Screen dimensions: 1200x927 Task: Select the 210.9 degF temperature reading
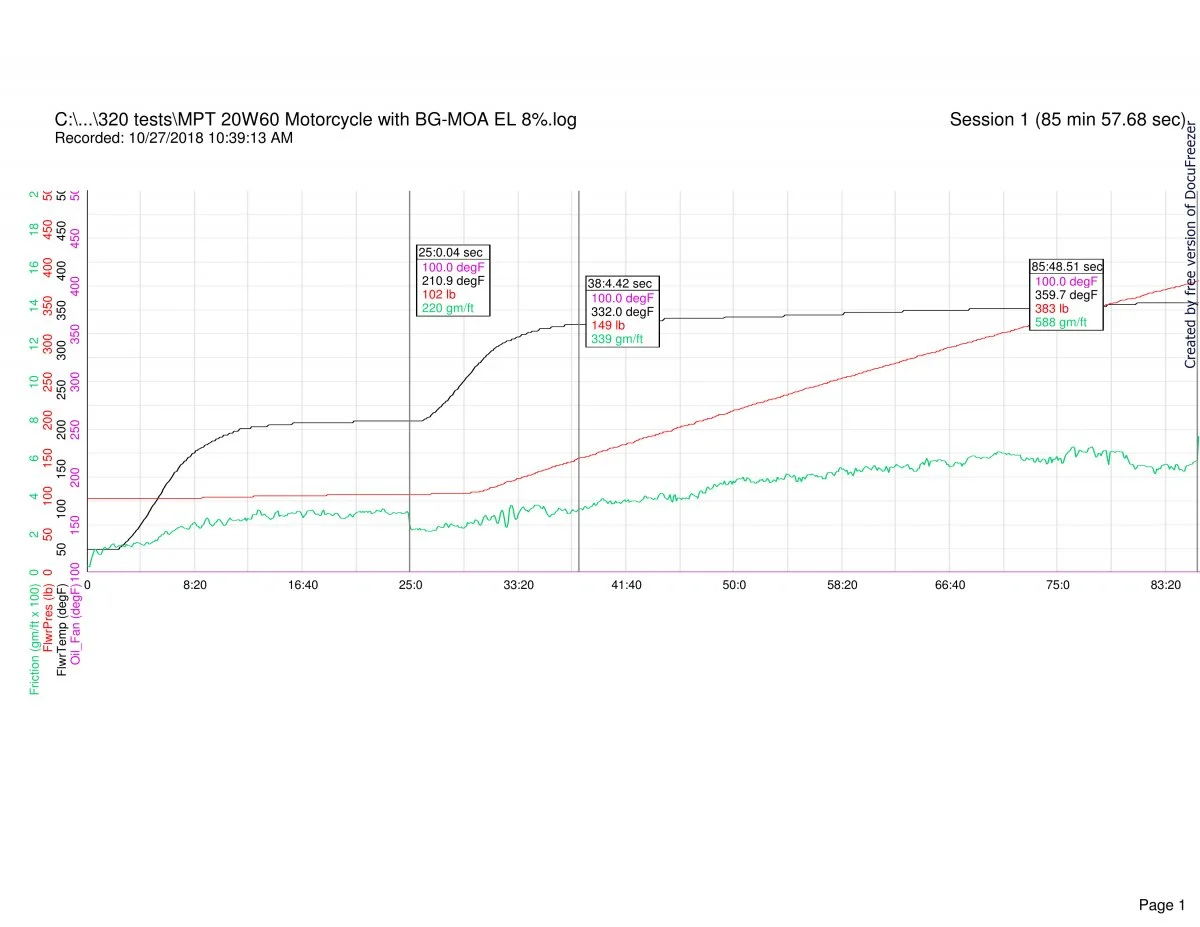point(451,281)
